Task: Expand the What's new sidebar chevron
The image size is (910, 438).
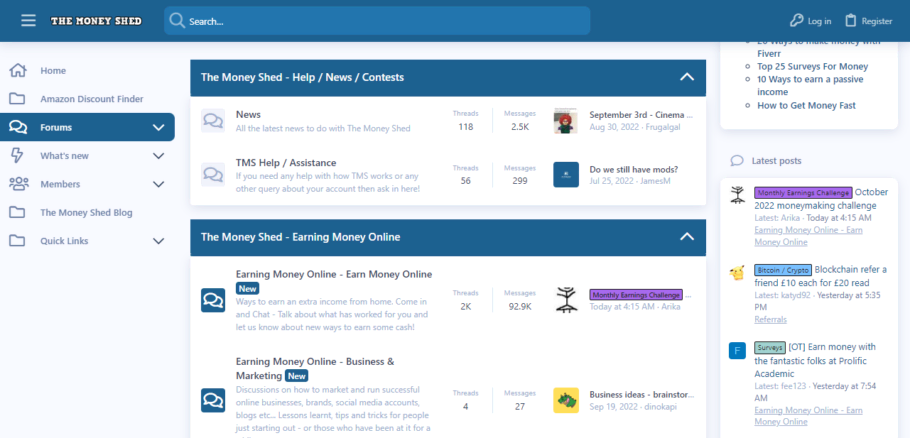Action: (158, 156)
